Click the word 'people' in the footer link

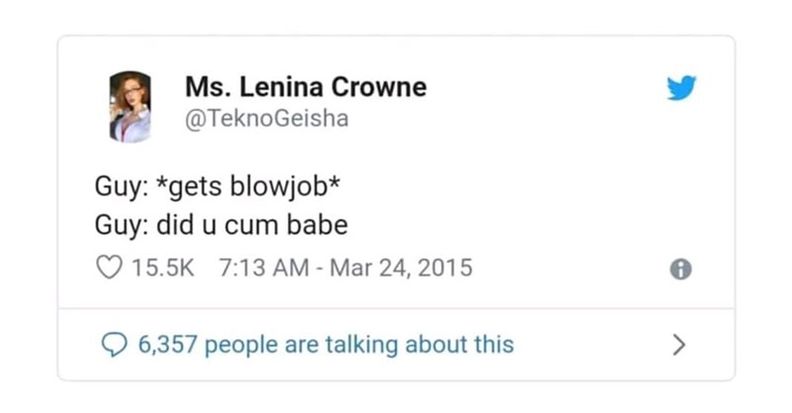tap(241, 346)
